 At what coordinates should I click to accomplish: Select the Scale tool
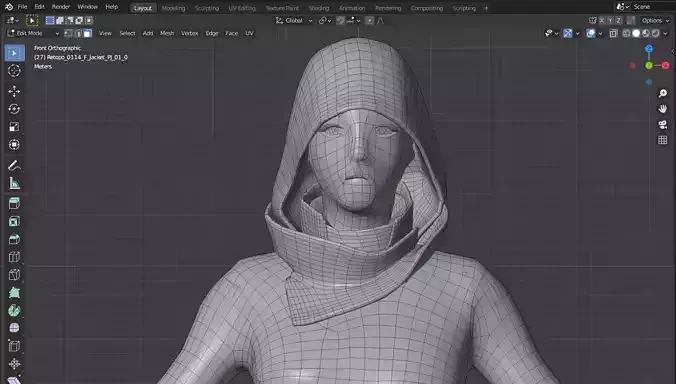tap(14, 127)
